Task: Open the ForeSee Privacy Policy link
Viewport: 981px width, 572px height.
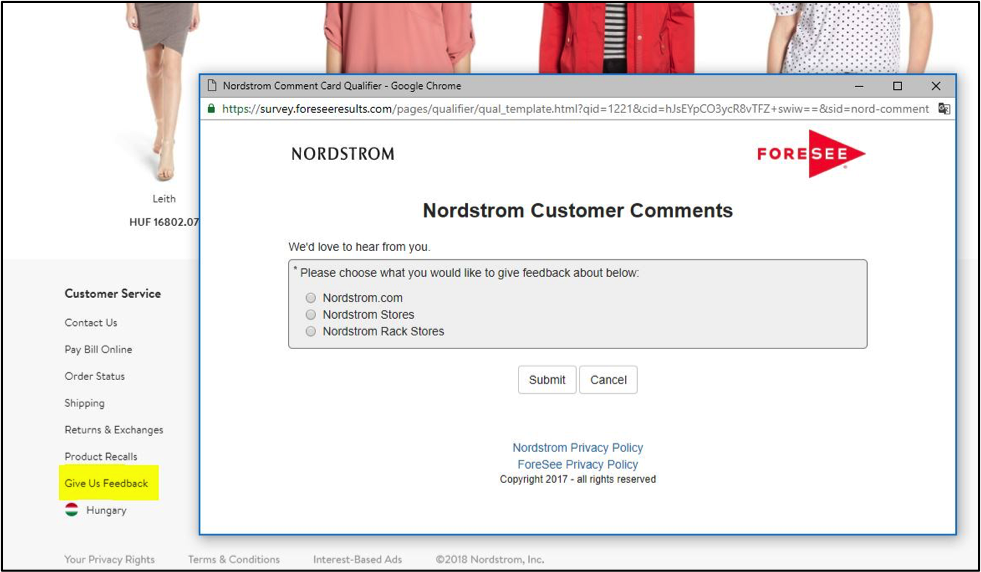Action: click(578, 465)
